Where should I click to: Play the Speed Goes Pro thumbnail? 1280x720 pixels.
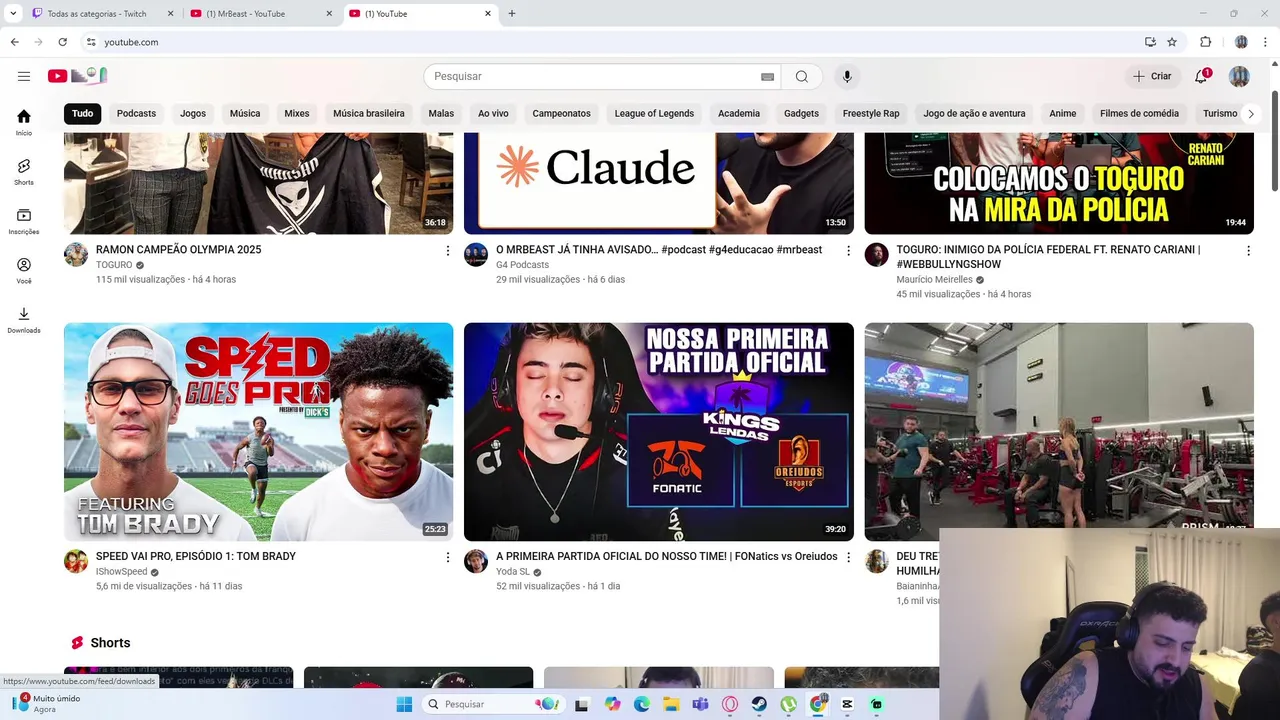point(258,432)
